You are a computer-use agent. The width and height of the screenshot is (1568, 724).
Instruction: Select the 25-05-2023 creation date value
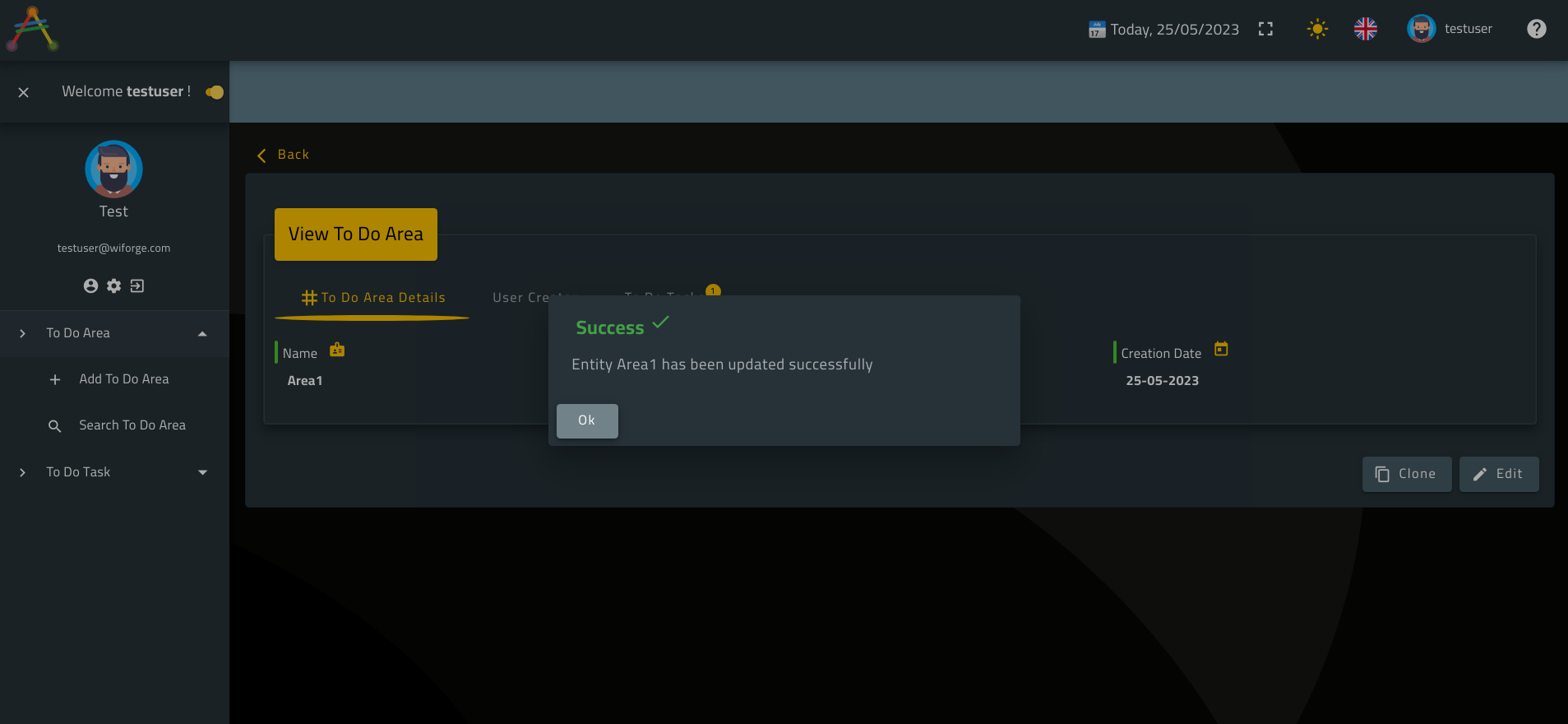pos(1162,381)
